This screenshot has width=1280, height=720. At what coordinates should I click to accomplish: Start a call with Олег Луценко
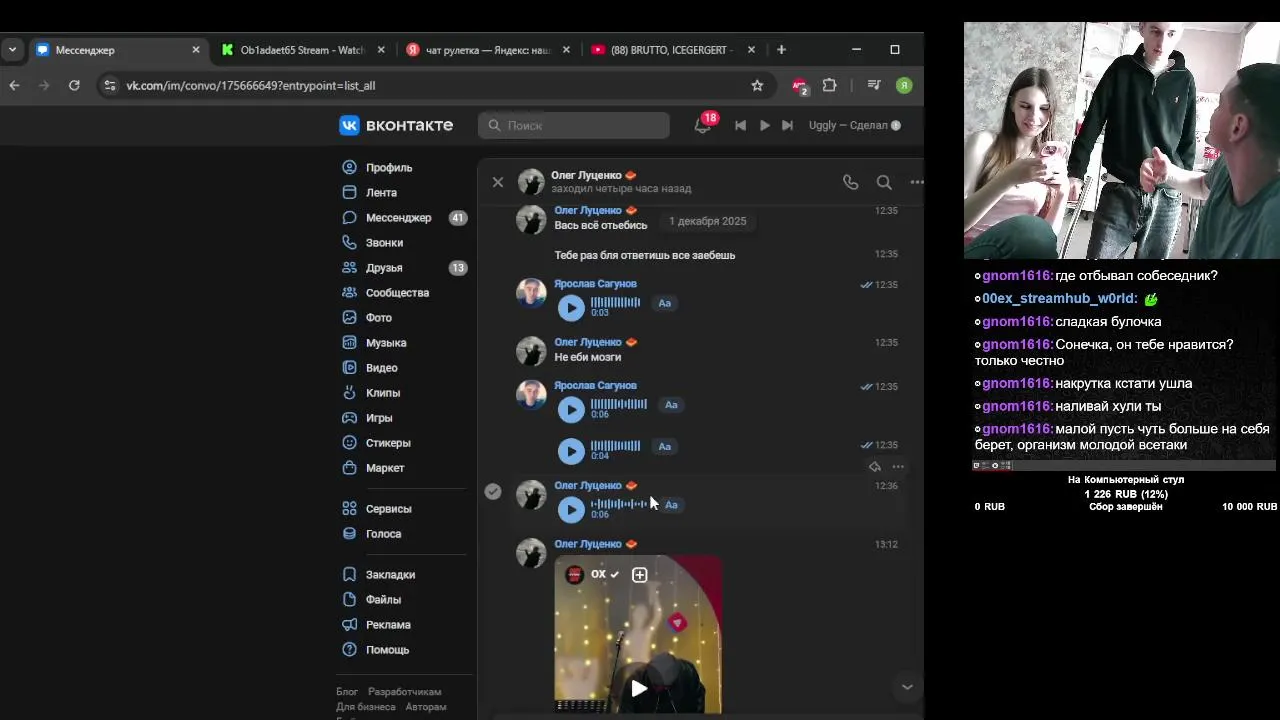click(x=850, y=182)
